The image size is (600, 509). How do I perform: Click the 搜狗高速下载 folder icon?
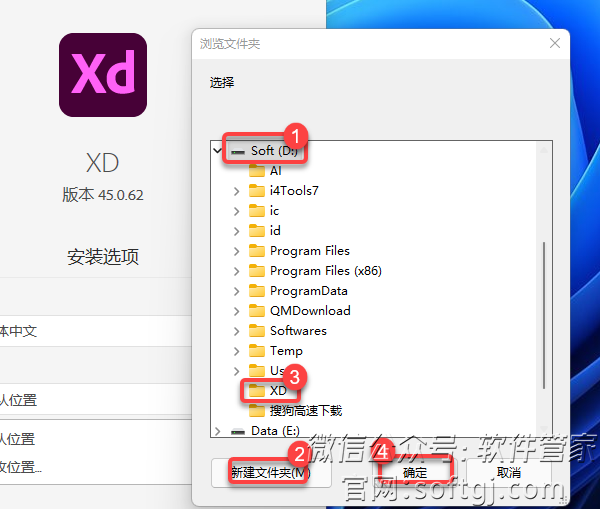pos(257,411)
